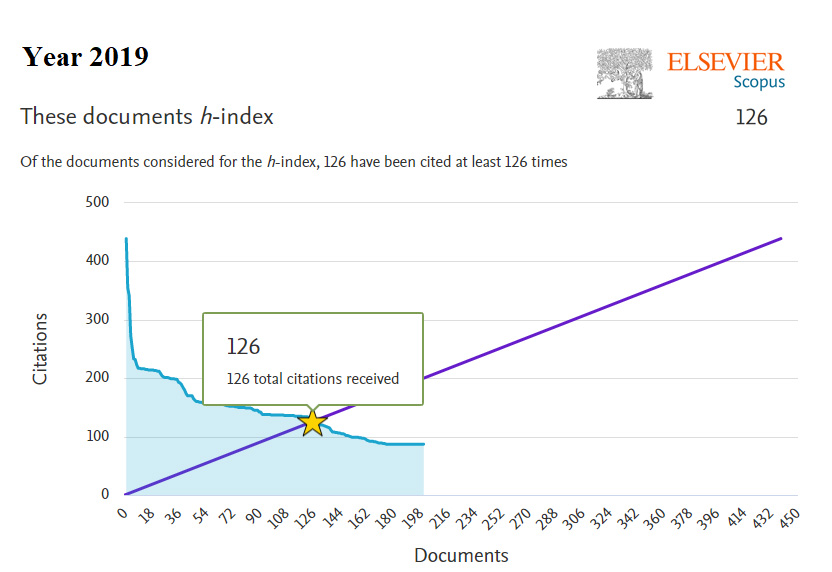The height and width of the screenshot is (572, 832).
Task: Click the orange ELSEVIER wordmark
Action: tap(726, 62)
